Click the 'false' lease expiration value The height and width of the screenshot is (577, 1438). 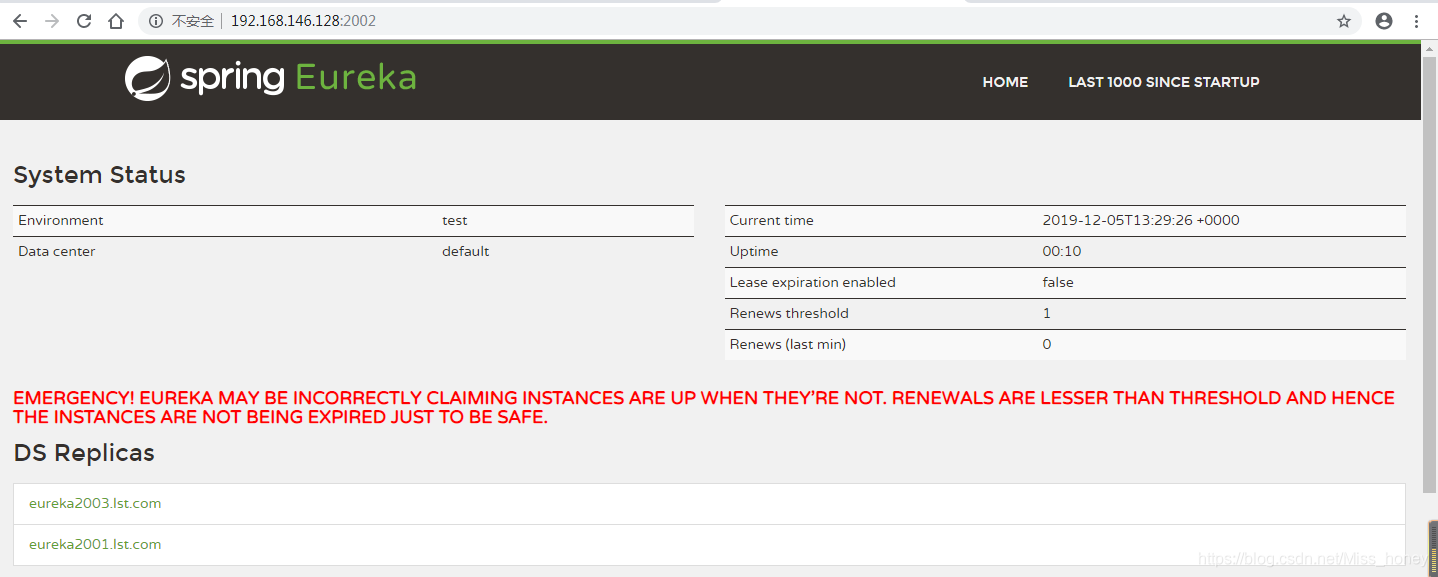pos(1058,283)
